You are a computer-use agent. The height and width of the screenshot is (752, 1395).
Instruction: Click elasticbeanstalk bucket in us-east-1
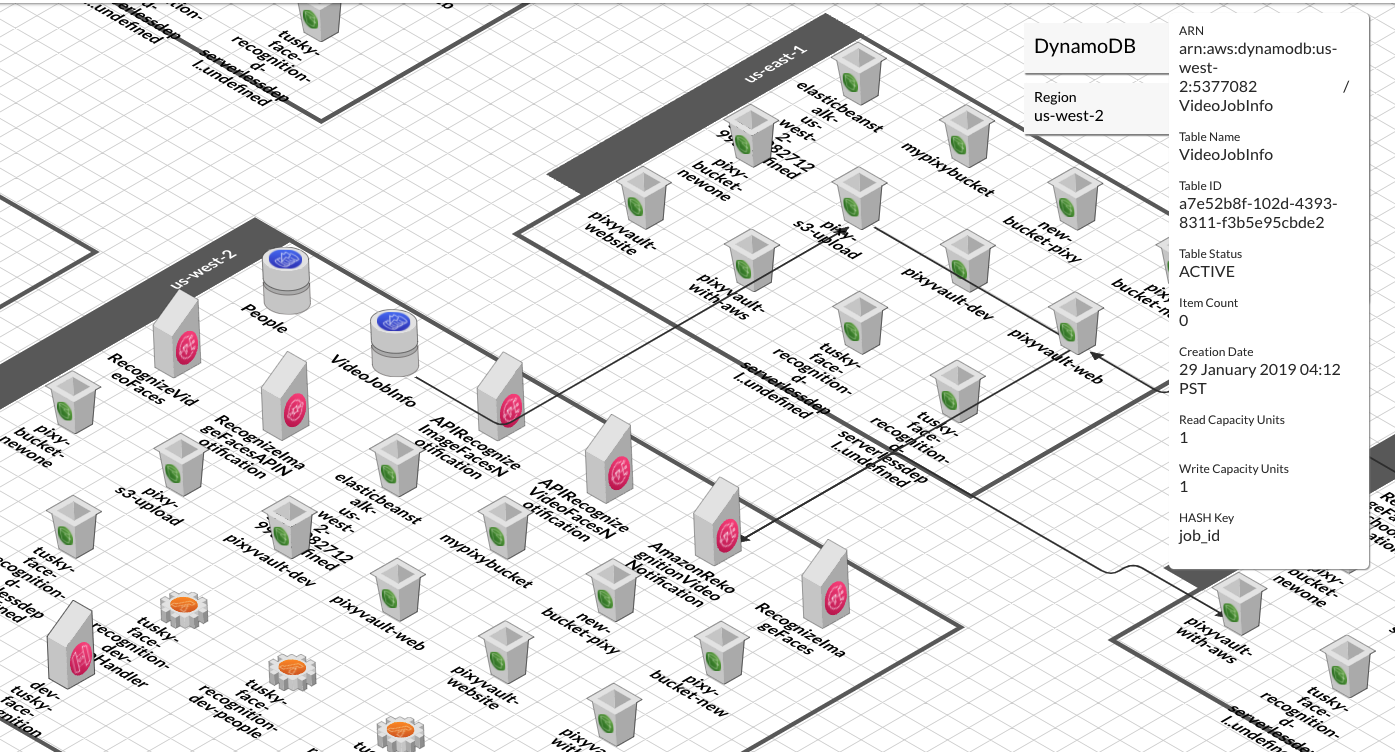point(860,74)
